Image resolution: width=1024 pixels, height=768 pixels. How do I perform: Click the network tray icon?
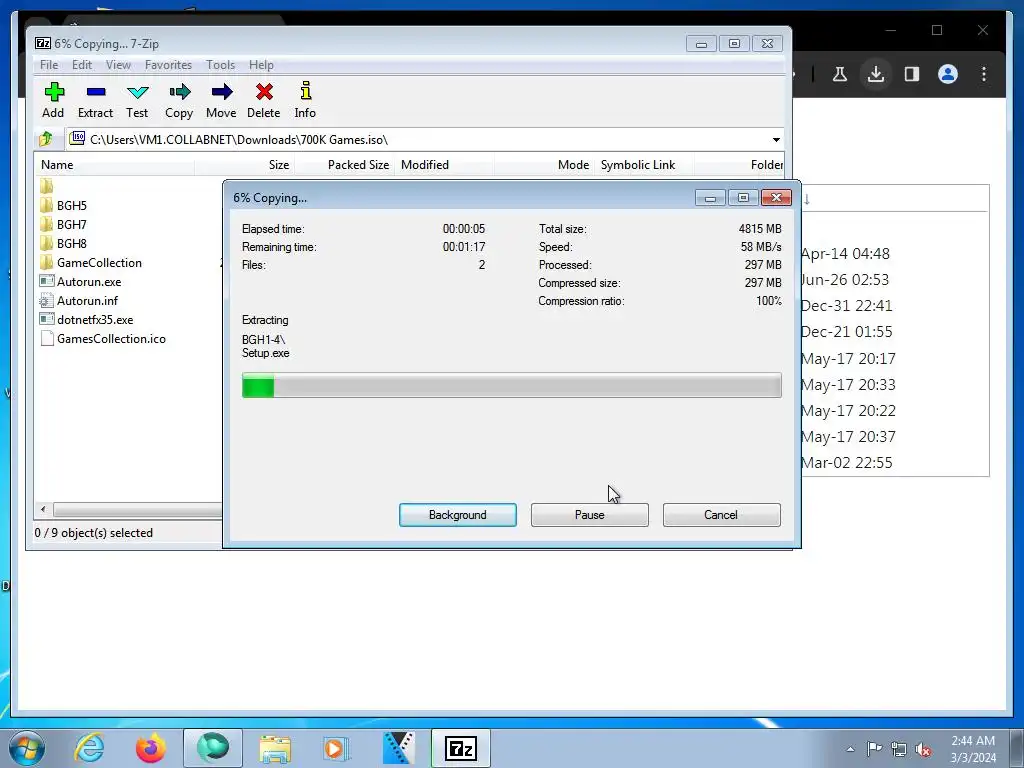point(899,749)
